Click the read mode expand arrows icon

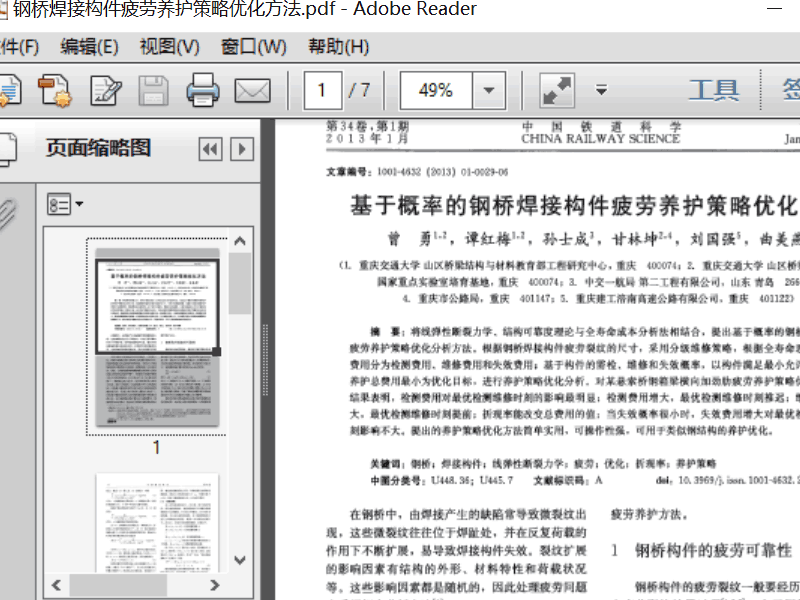pyautogui.click(x=557, y=90)
